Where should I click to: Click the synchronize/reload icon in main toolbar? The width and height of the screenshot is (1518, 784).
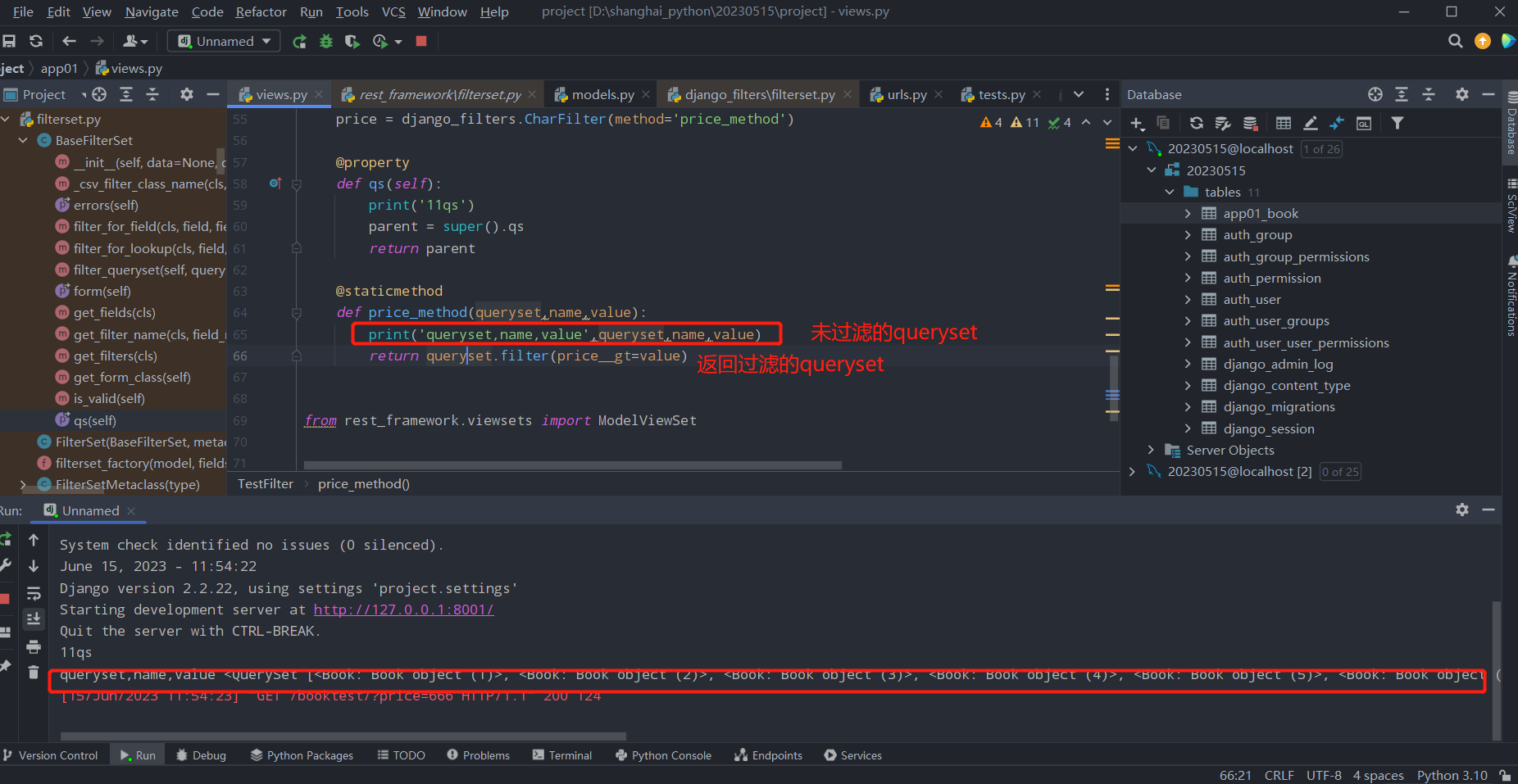[x=36, y=41]
